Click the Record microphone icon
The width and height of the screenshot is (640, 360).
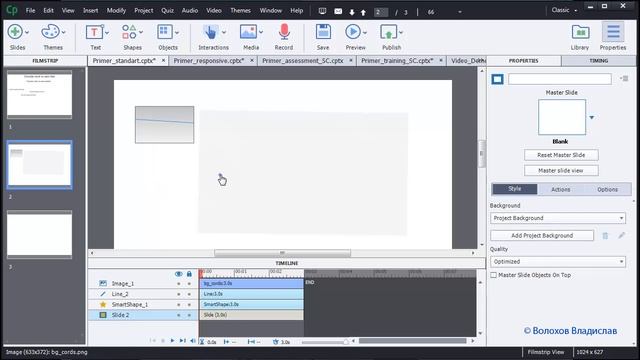click(x=284, y=32)
